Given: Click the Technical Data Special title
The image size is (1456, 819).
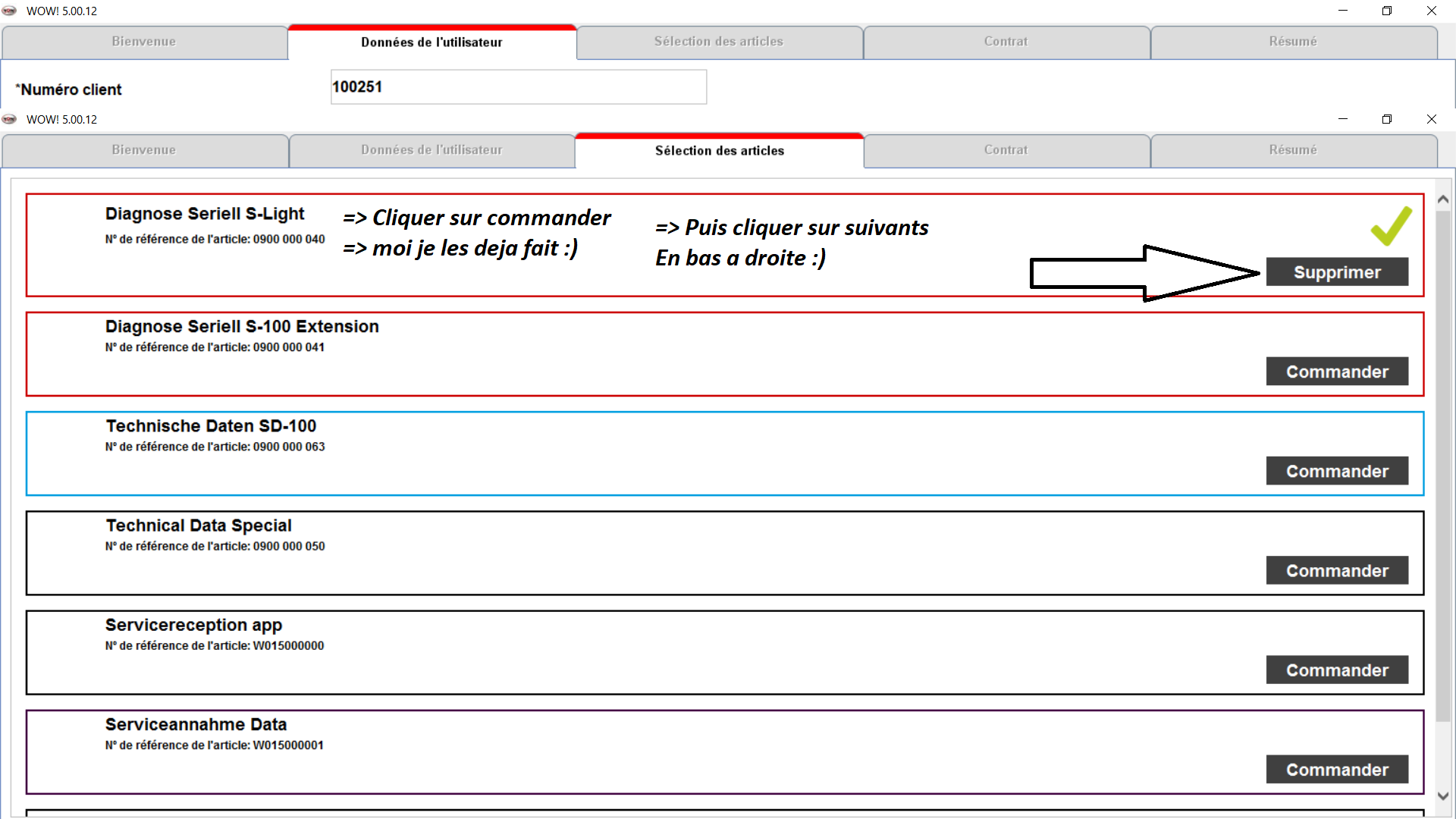Looking at the screenshot, I should click(199, 526).
